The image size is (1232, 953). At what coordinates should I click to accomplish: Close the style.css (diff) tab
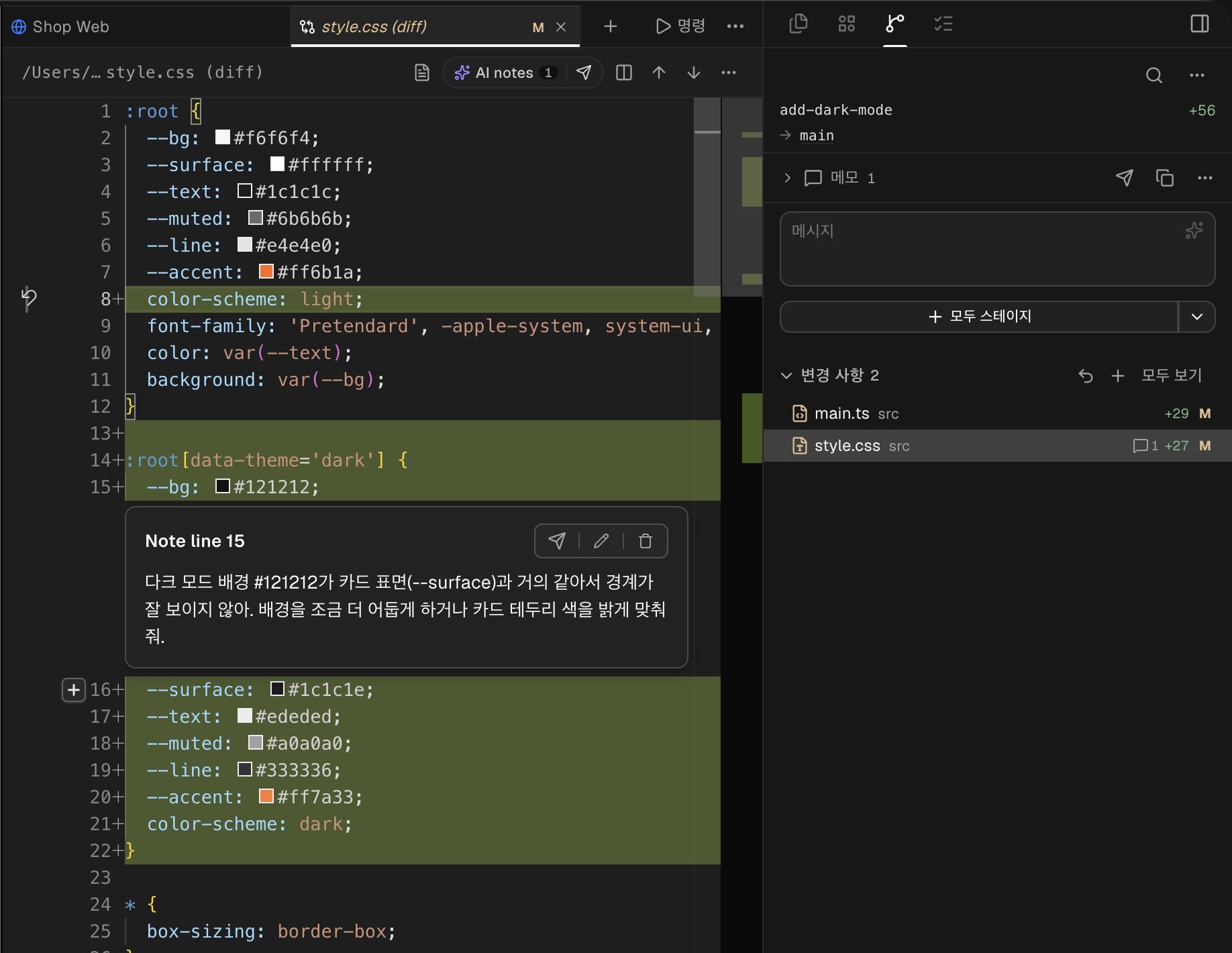562,27
